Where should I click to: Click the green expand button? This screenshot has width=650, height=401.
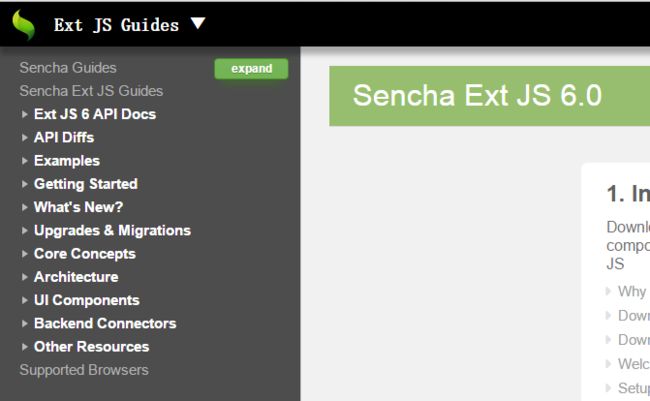click(251, 68)
